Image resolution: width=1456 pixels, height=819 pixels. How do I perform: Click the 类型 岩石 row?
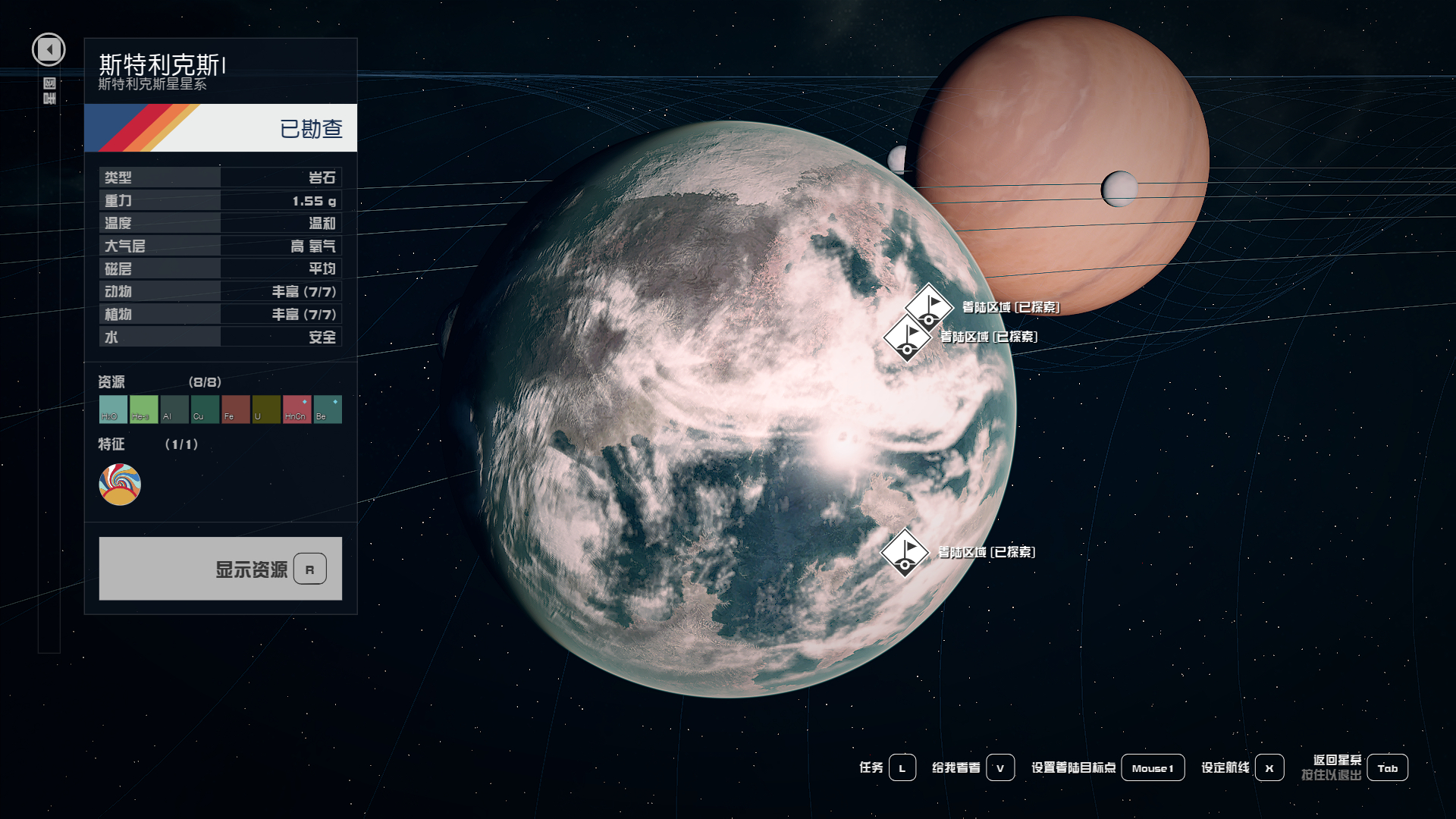pos(221,177)
